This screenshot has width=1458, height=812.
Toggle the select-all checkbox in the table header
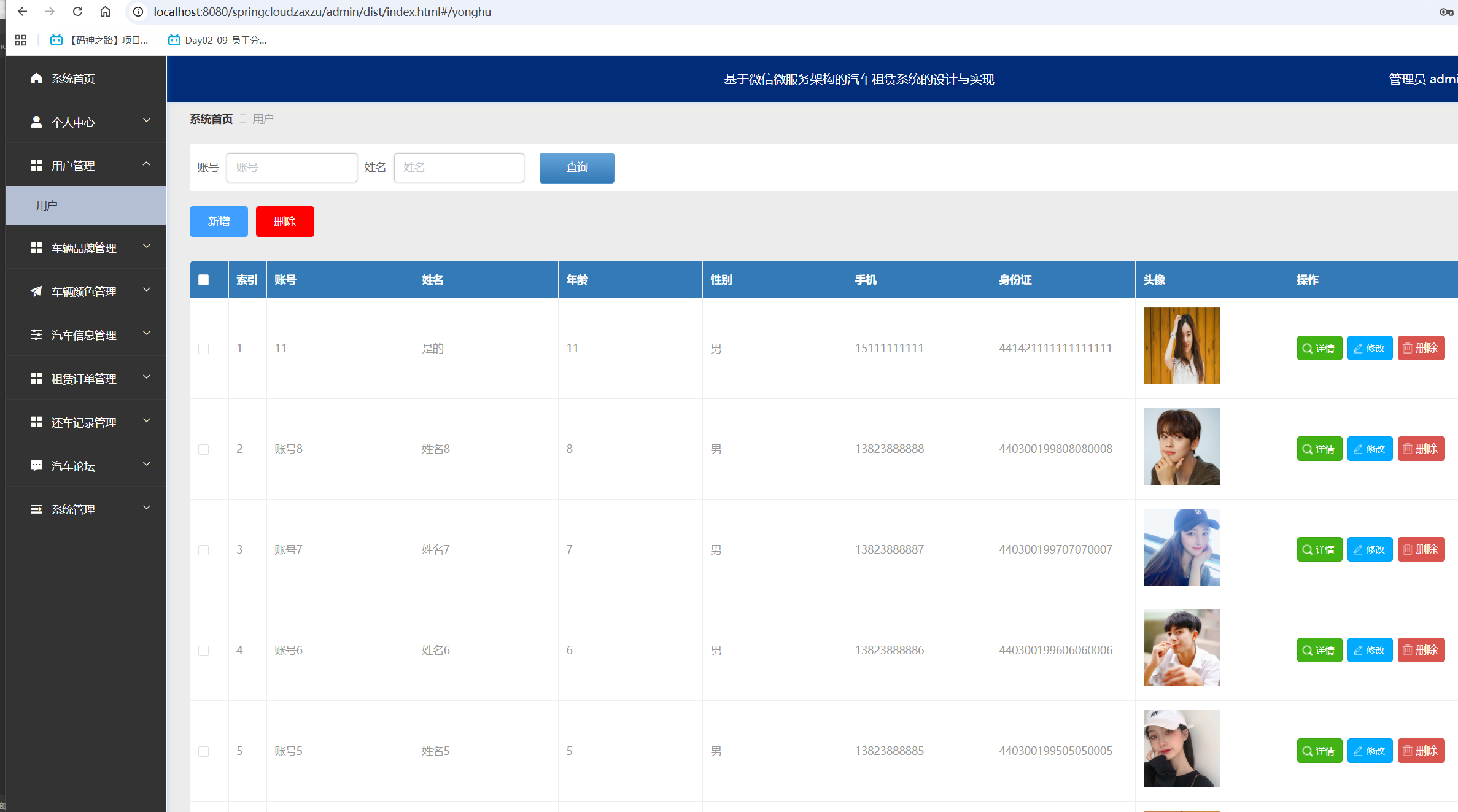click(x=204, y=280)
